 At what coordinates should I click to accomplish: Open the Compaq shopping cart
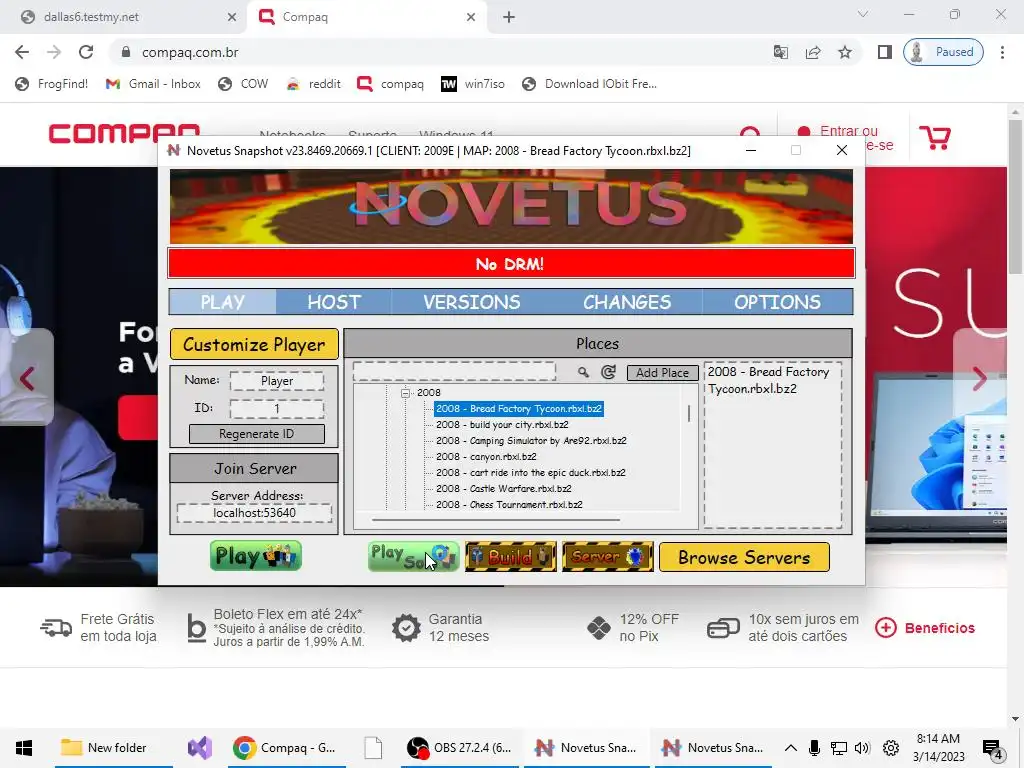(935, 137)
